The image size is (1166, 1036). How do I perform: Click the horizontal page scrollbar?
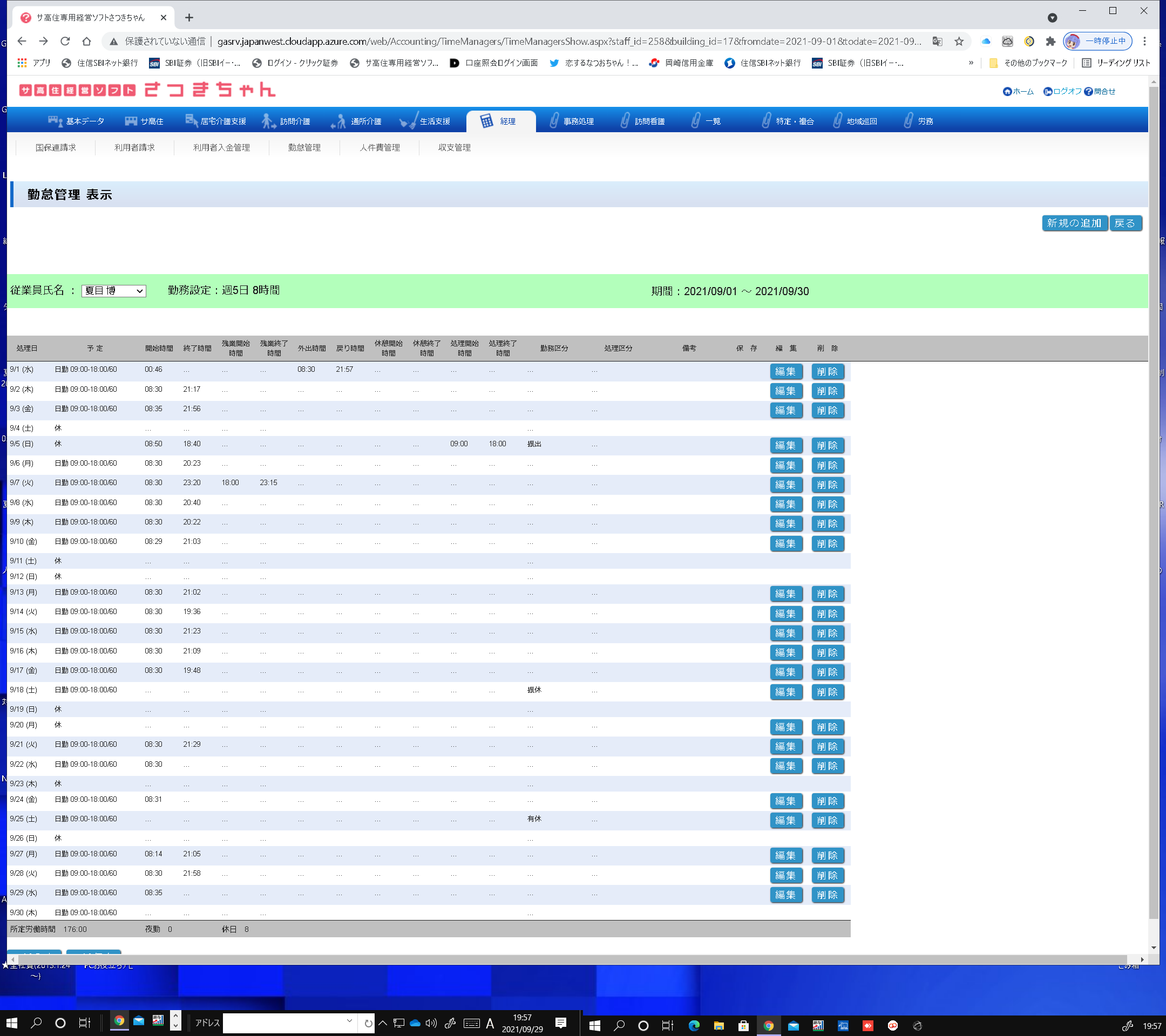point(571,959)
